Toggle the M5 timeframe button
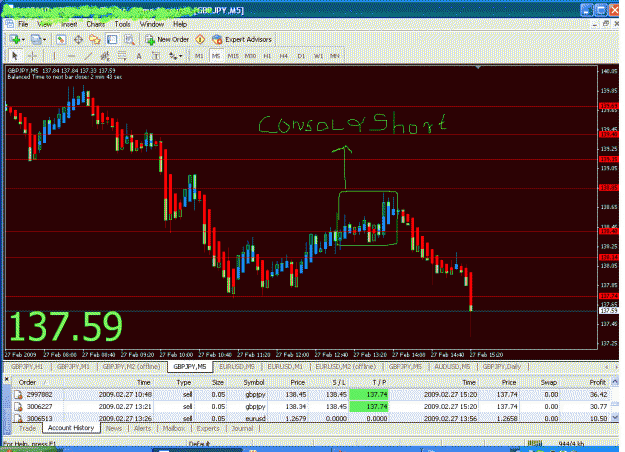Image resolution: width=625 pixels, height=452 pixels. click(216, 56)
